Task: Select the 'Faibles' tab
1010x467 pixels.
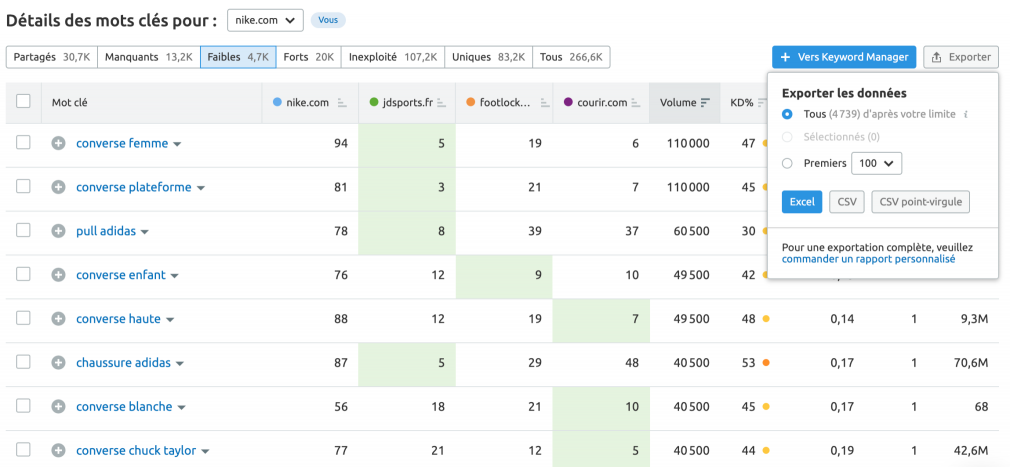Action: [x=238, y=57]
